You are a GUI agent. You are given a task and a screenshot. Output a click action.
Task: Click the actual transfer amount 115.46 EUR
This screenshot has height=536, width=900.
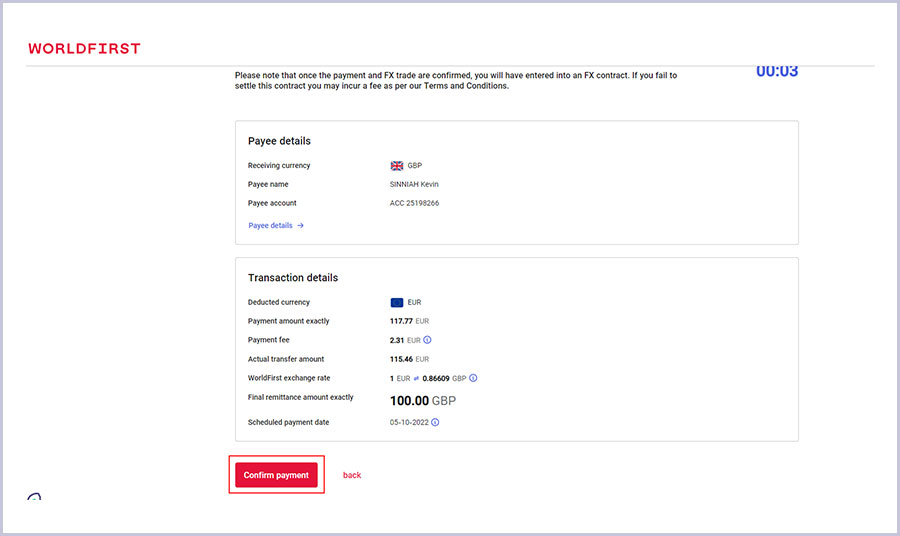[x=409, y=359]
